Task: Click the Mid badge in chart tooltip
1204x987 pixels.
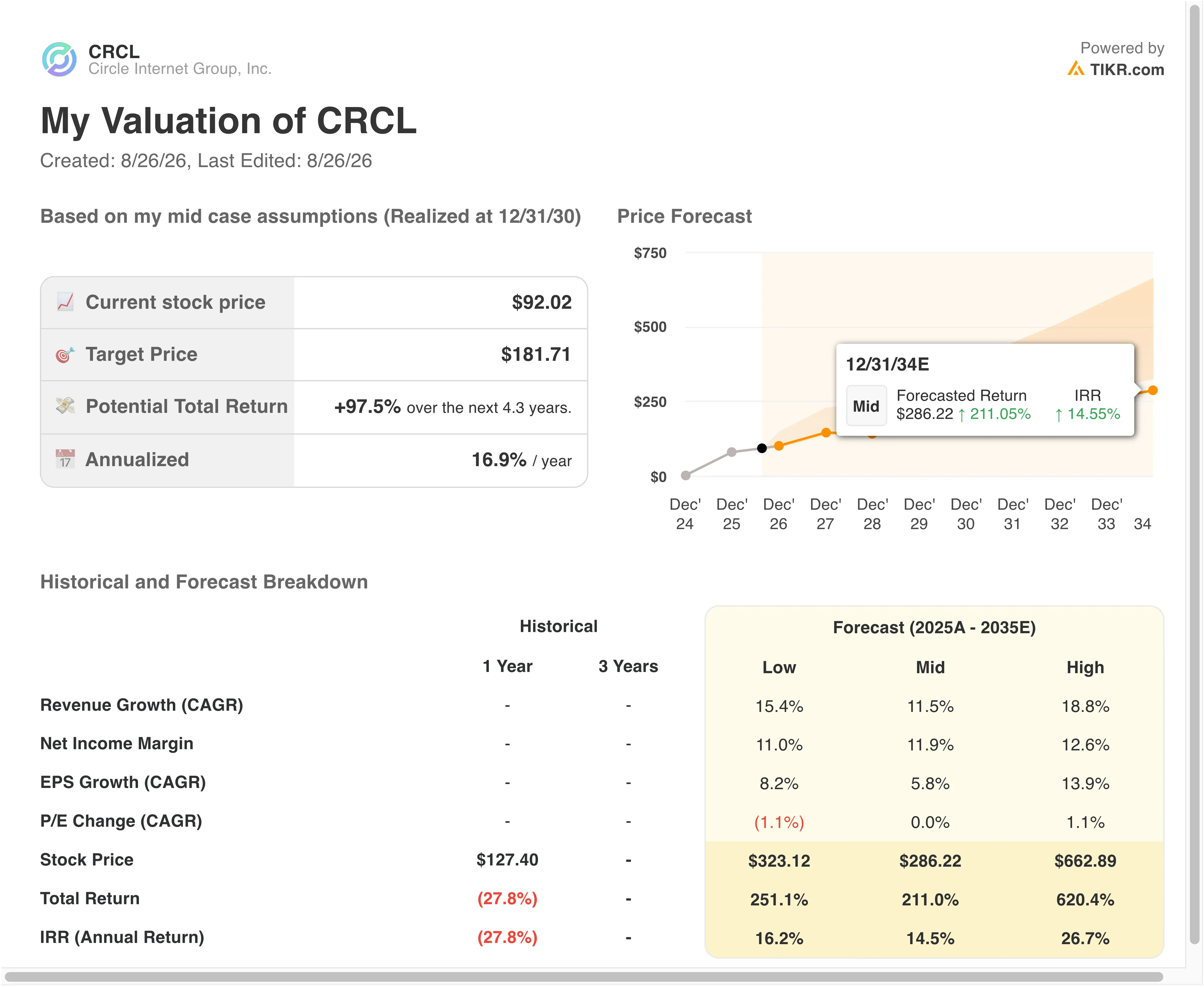Action: [x=866, y=406]
